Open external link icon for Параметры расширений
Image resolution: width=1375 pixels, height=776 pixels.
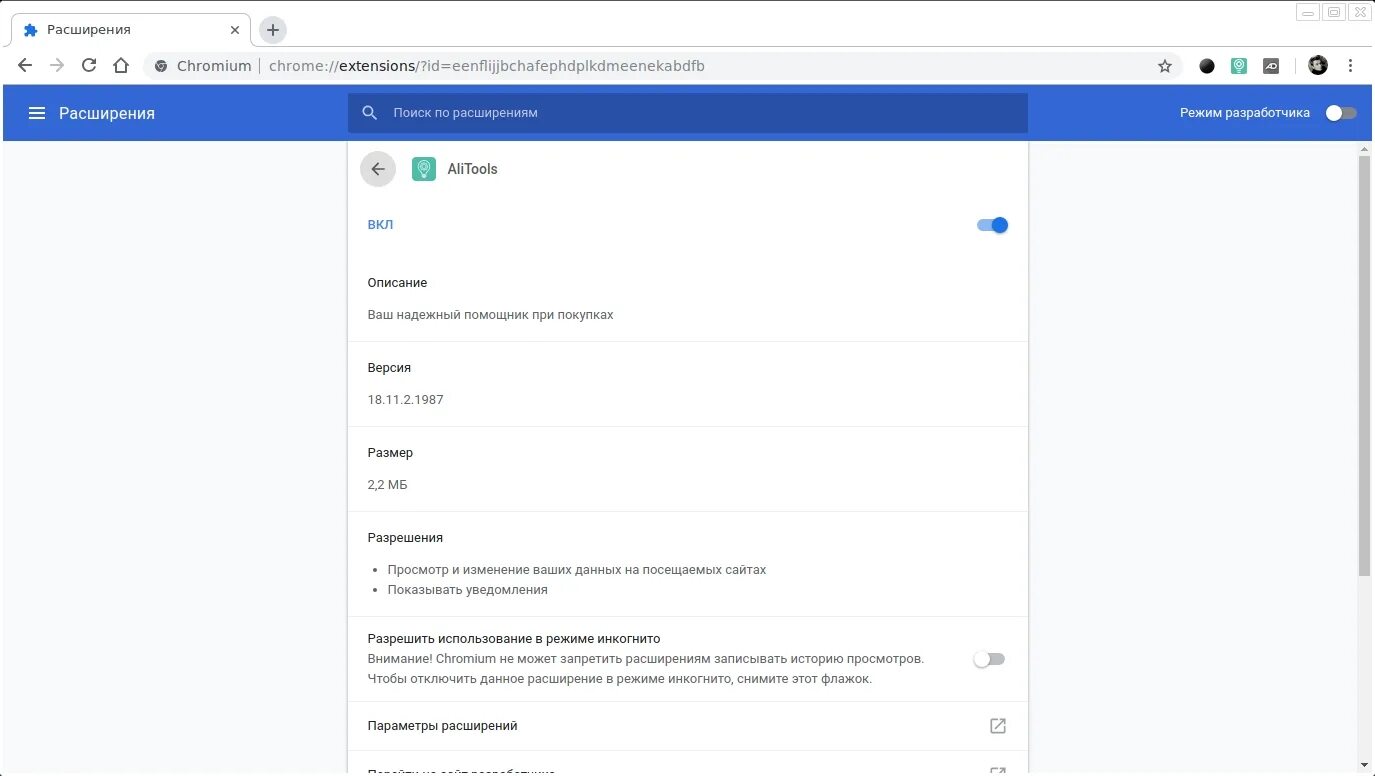[x=997, y=726]
